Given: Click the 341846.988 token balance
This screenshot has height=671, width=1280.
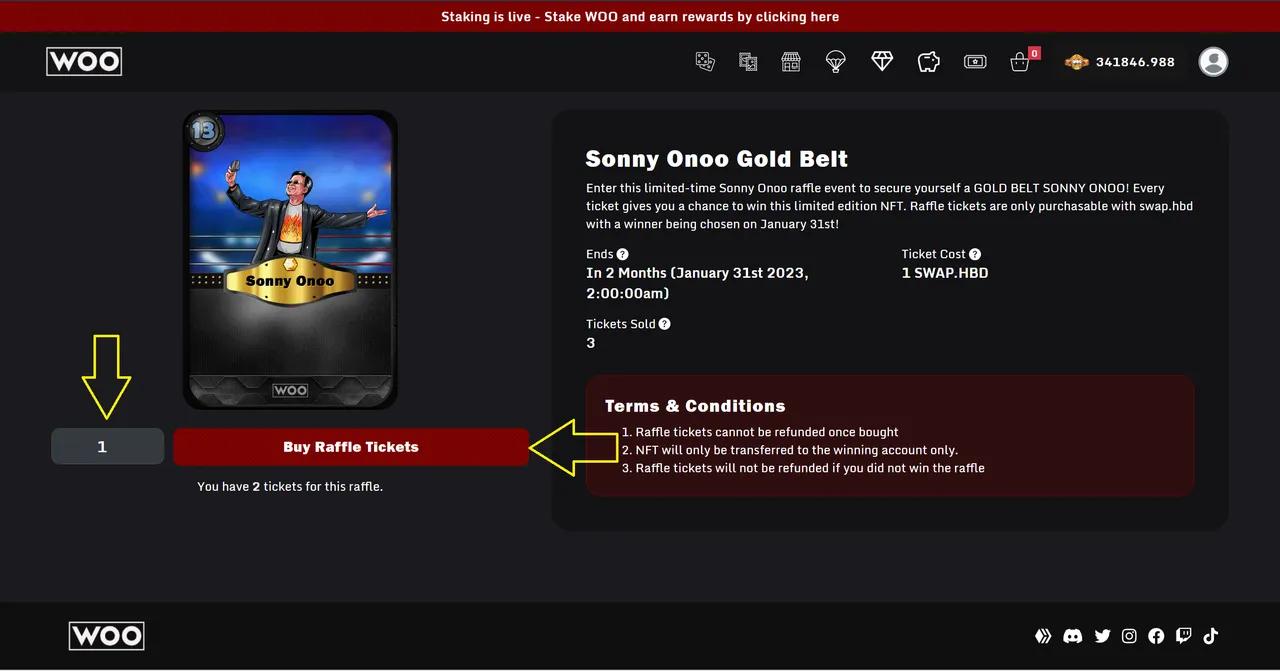Looking at the screenshot, I should (x=1135, y=62).
